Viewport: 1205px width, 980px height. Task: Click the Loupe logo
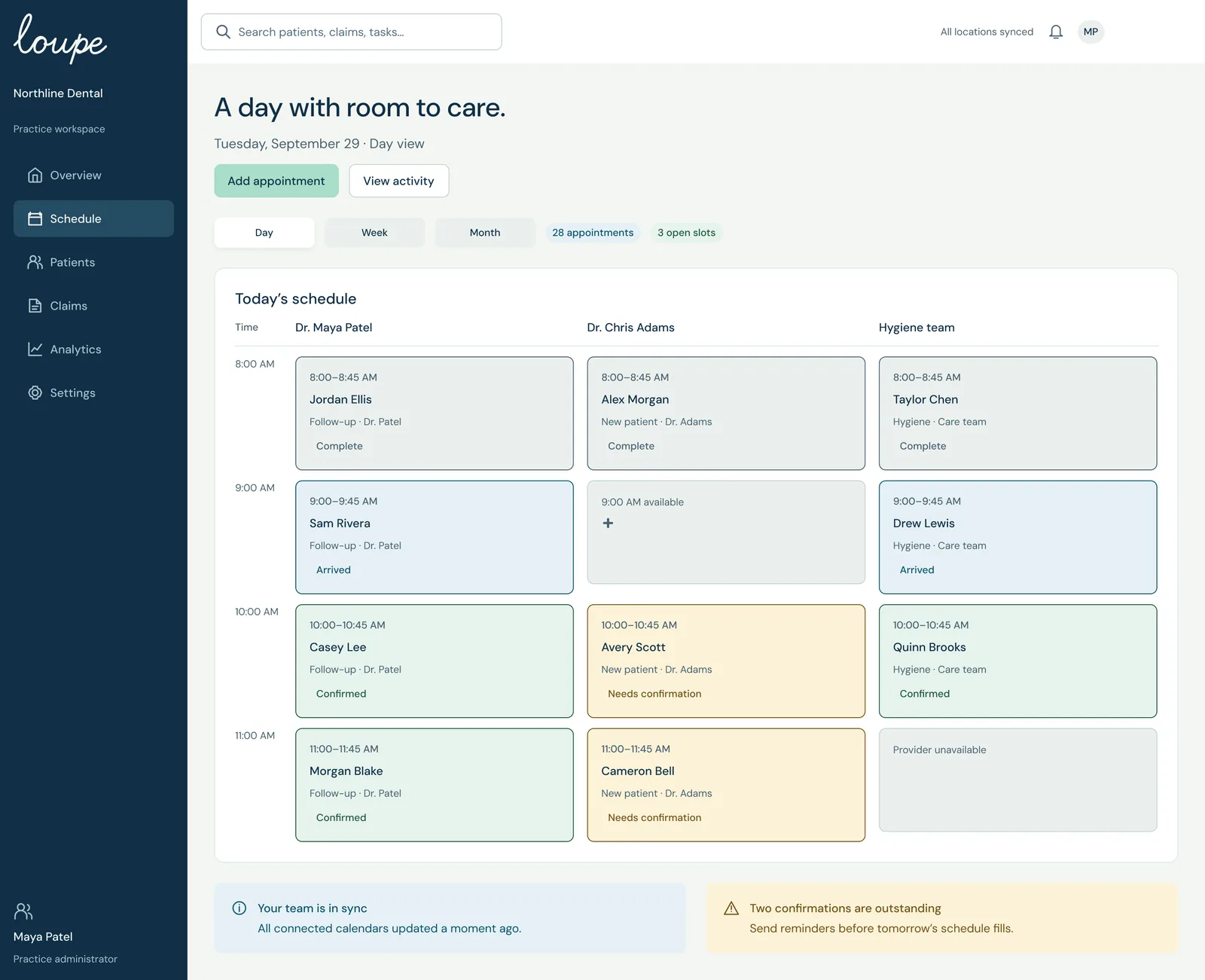pos(60,38)
